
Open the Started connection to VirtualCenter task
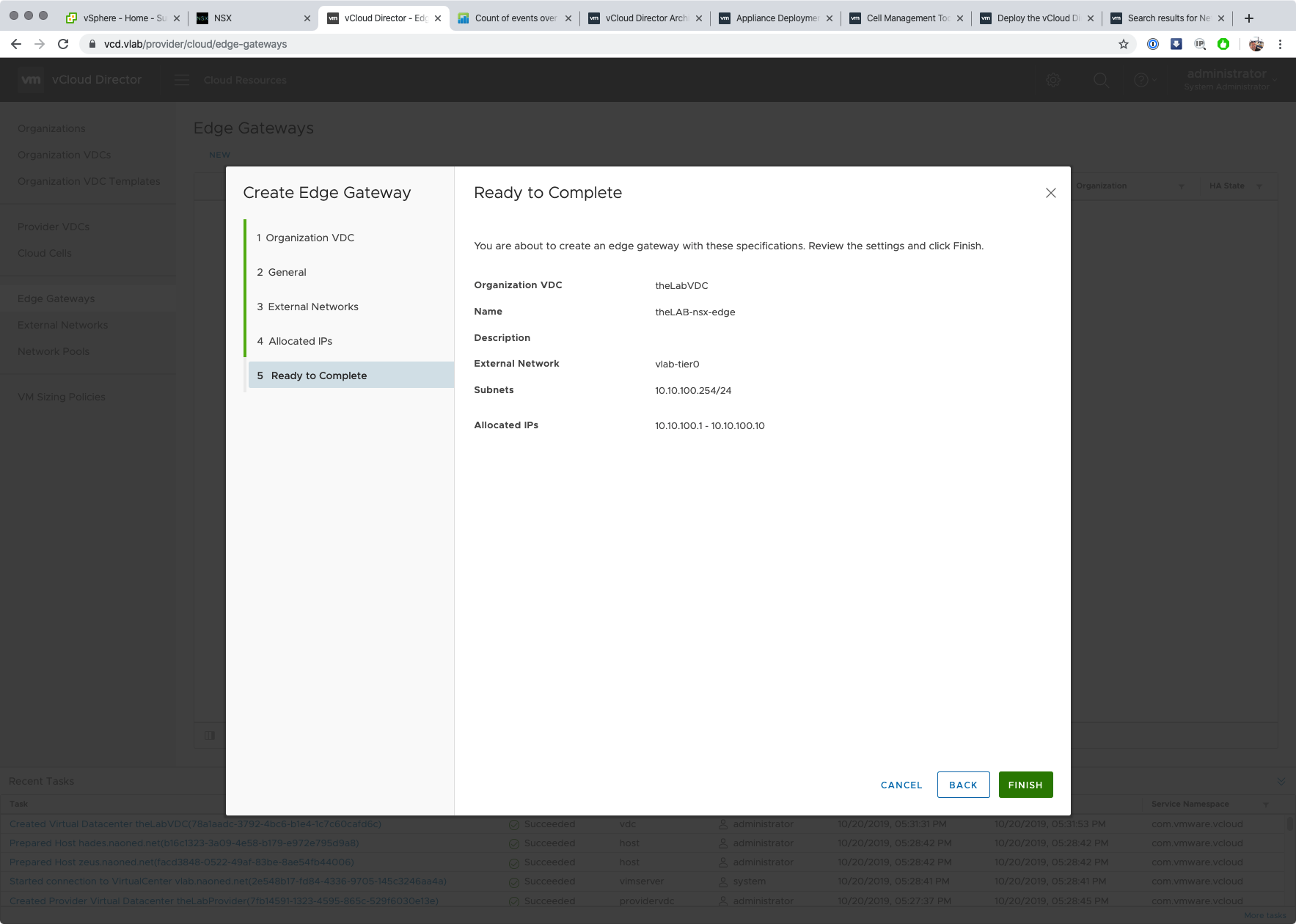(x=228, y=881)
